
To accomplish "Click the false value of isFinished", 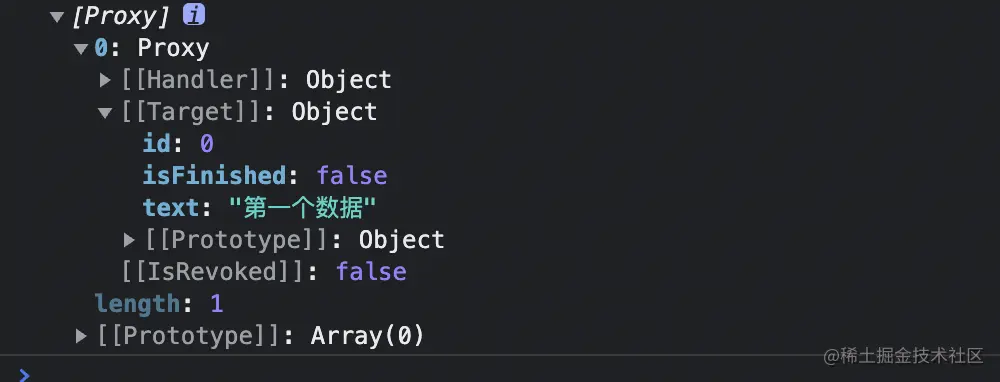I will pos(352,176).
